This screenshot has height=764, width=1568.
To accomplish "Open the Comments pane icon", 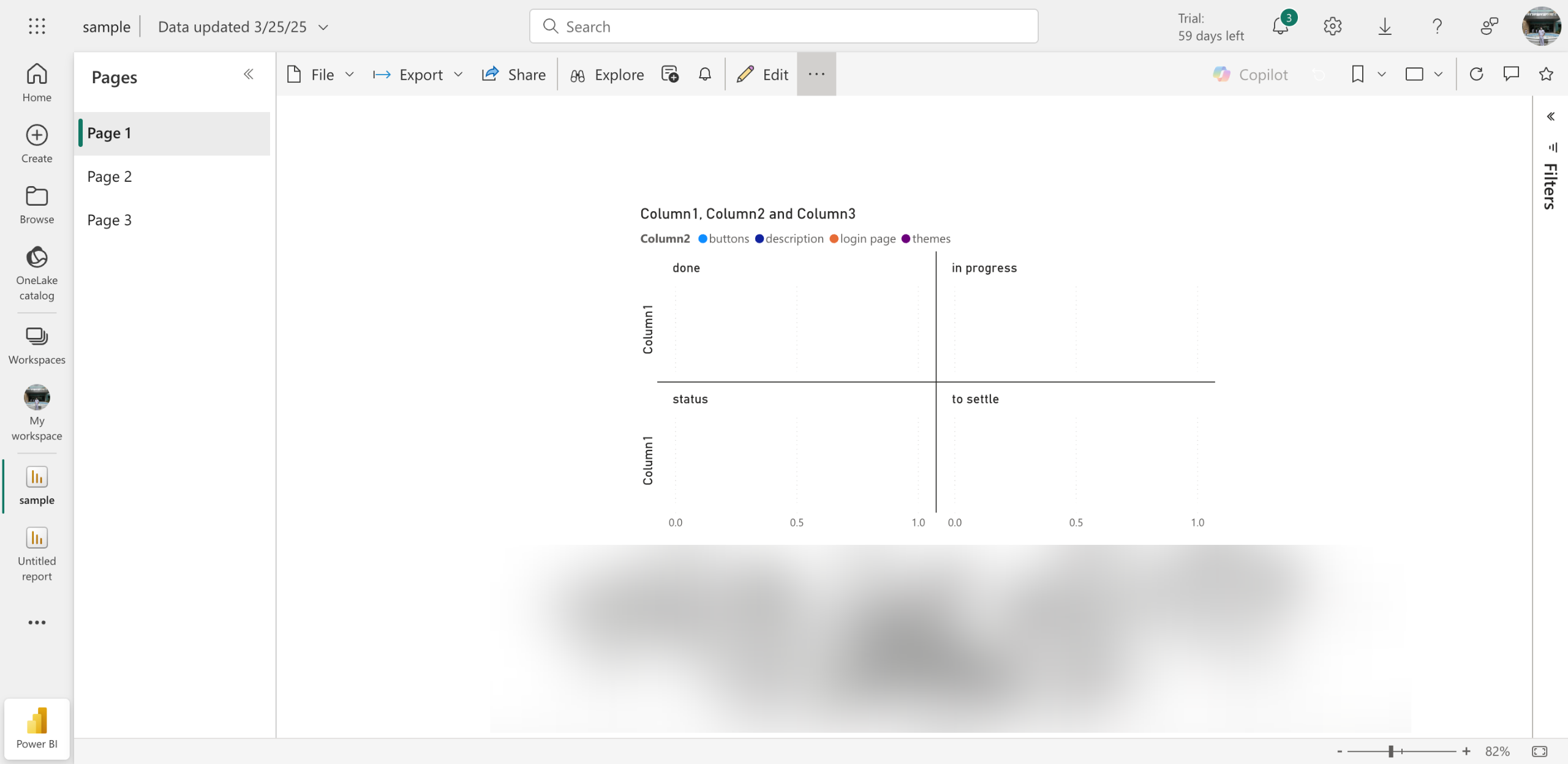I will tap(1511, 74).
